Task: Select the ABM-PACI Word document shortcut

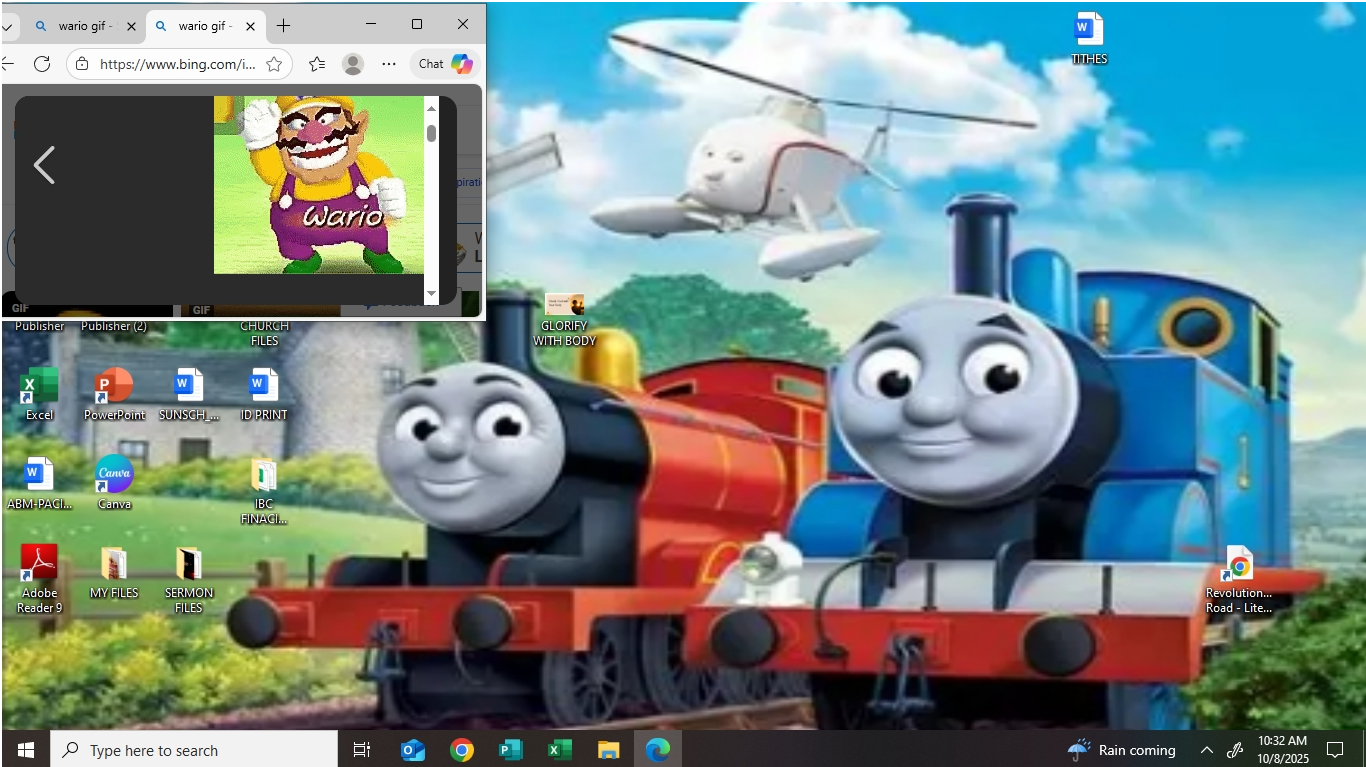Action: click(x=40, y=483)
